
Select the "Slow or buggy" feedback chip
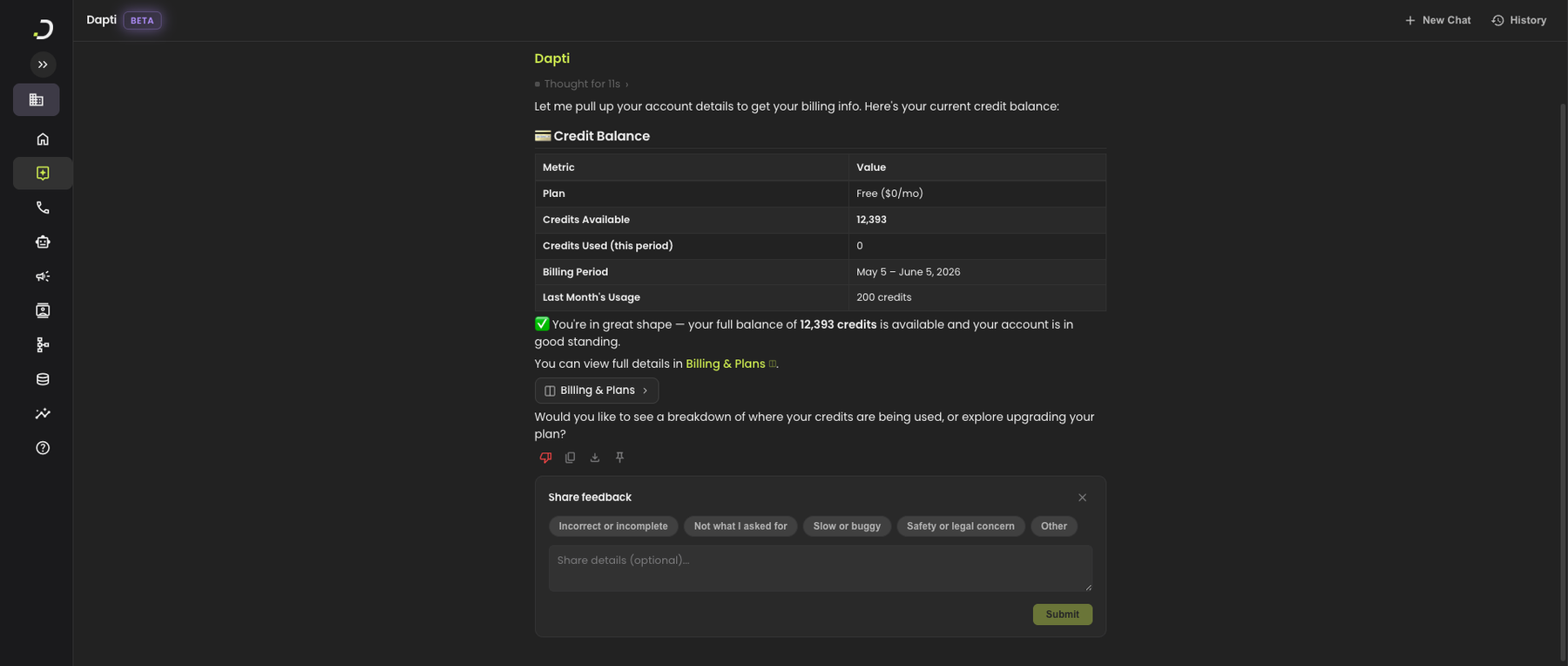coord(847,527)
